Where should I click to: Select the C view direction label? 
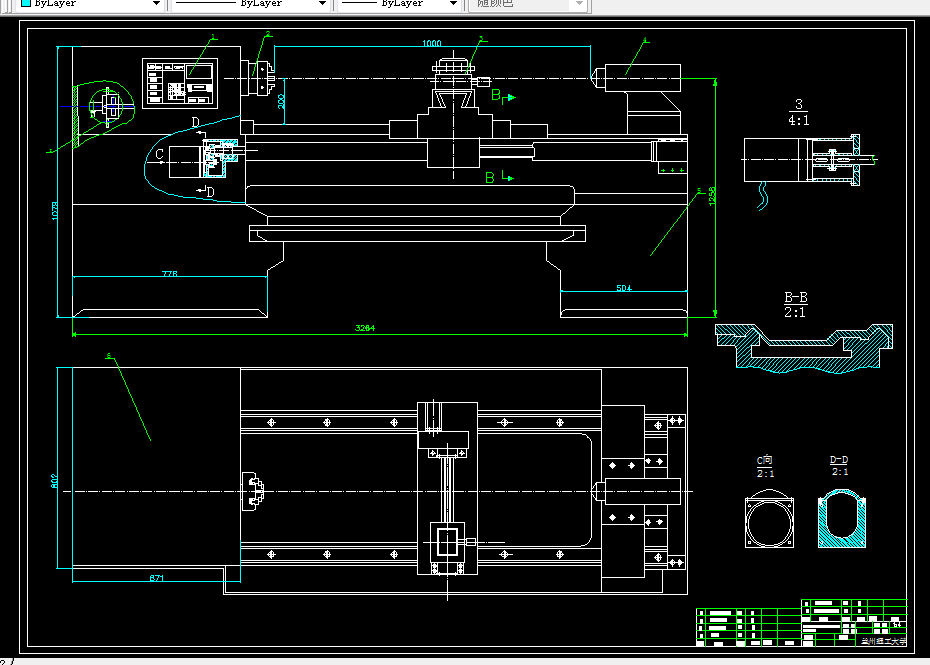coord(159,154)
